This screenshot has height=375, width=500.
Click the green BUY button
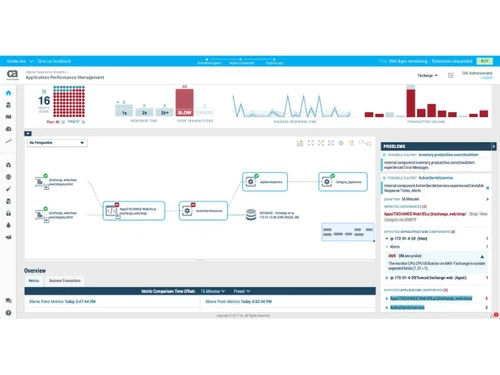(x=485, y=61)
